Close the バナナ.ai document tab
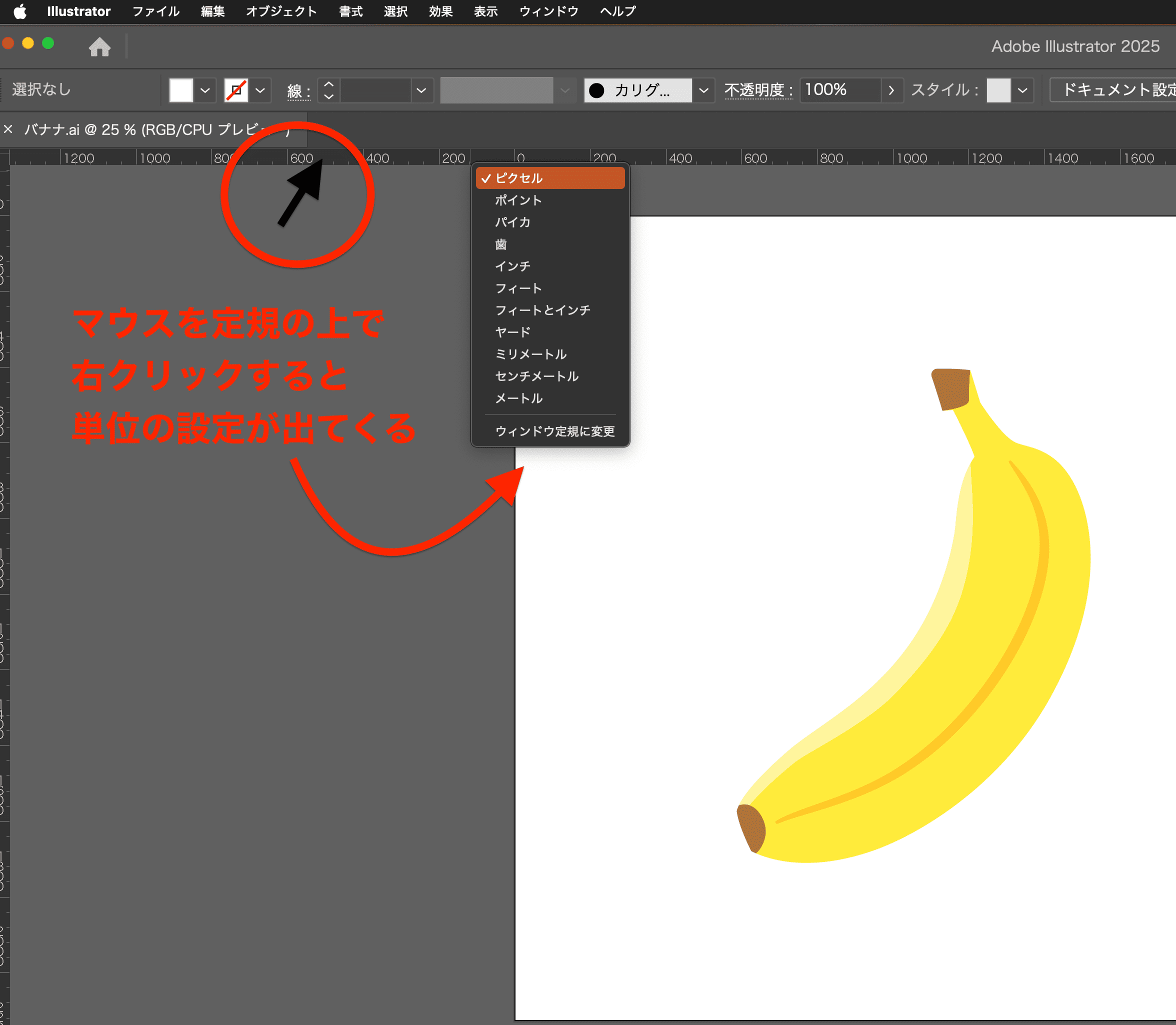Viewport: 1176px width, 1025px height. tap(8, 129)
